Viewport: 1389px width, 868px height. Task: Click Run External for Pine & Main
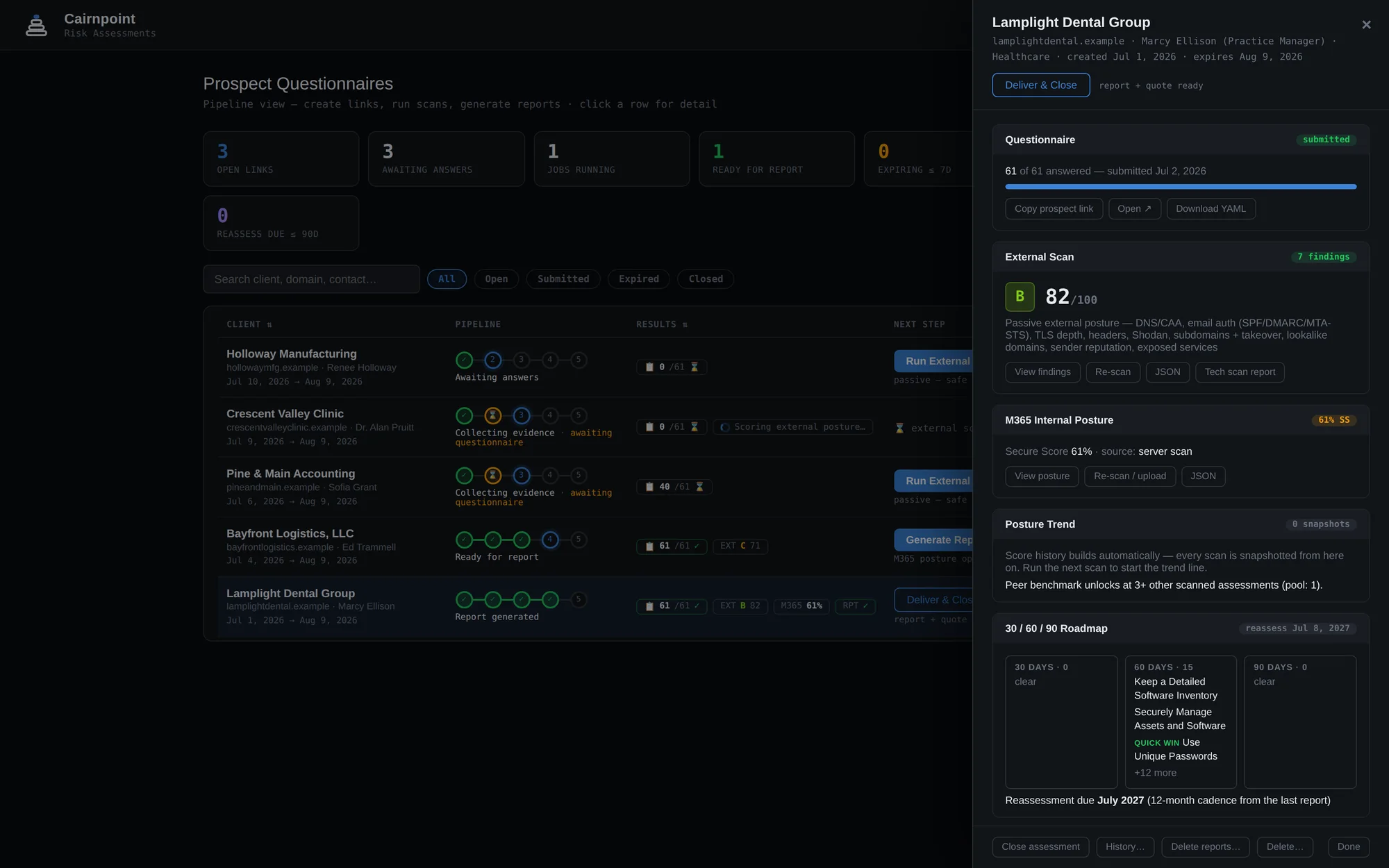point(933,481)
